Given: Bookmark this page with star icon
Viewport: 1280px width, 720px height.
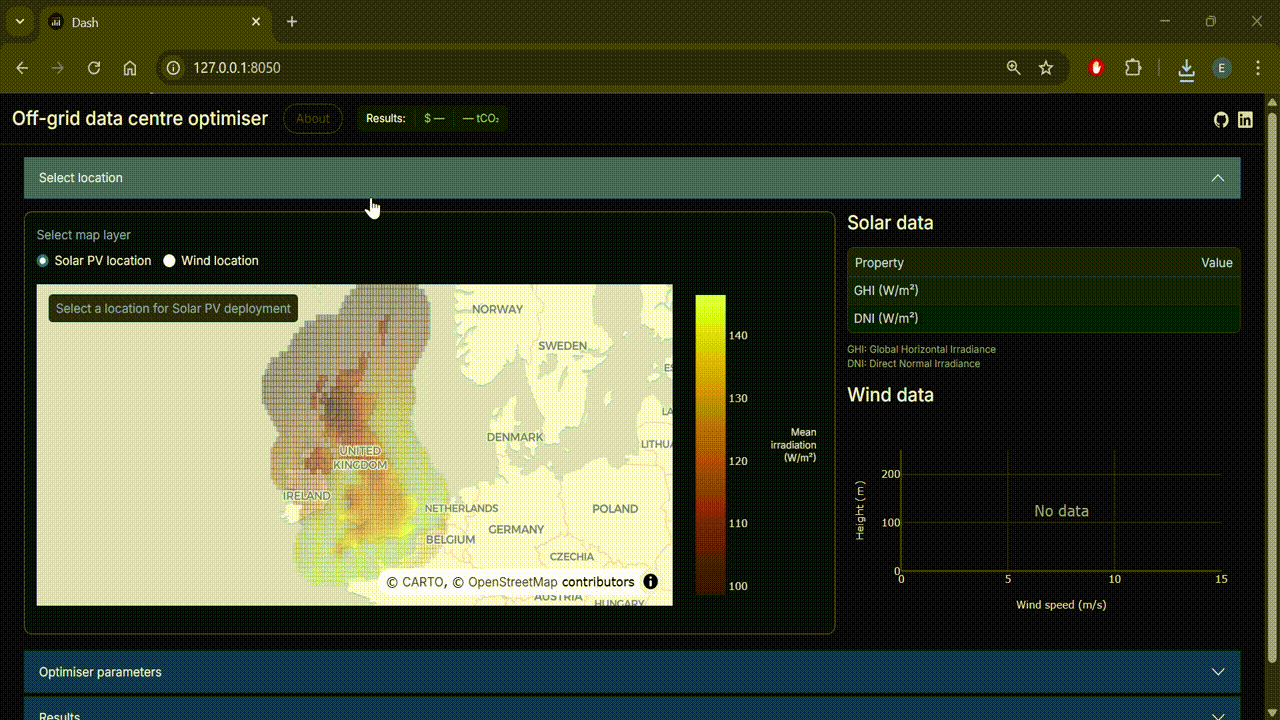Looking at the screenshot, I should click(1046, 68).
